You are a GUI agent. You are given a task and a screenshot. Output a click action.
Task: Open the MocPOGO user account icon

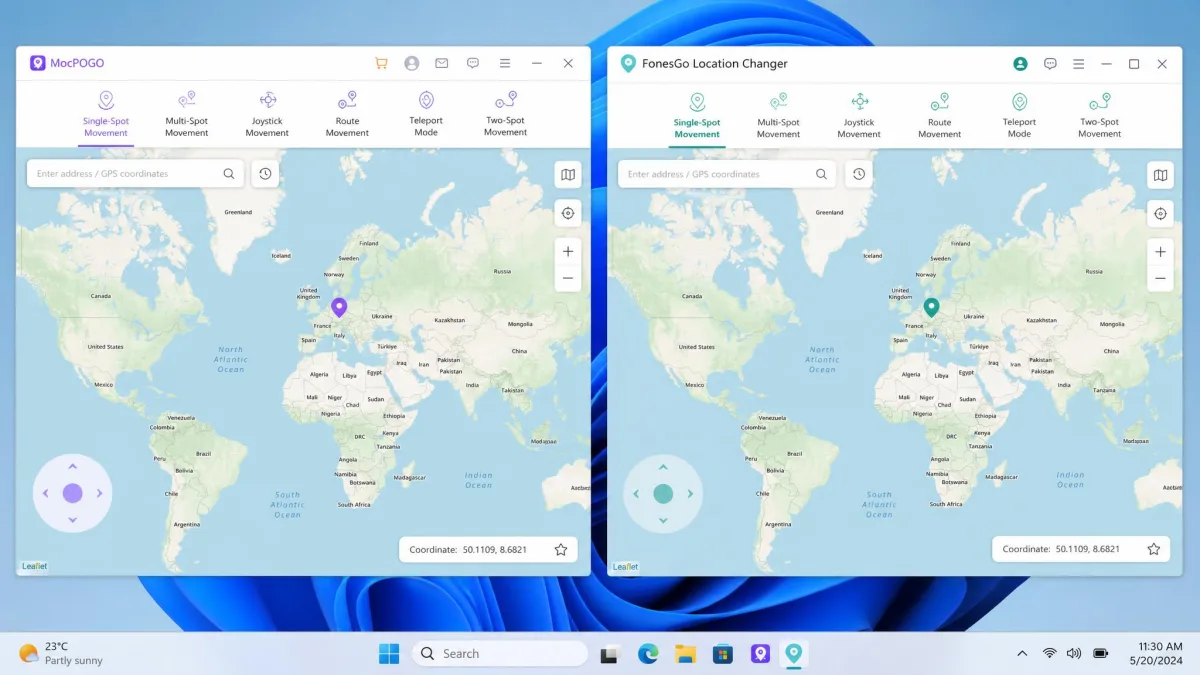tap(411, 63)
